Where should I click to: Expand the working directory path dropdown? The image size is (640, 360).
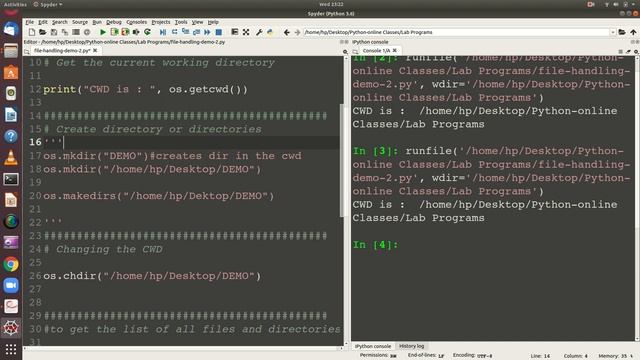(613, 32)
